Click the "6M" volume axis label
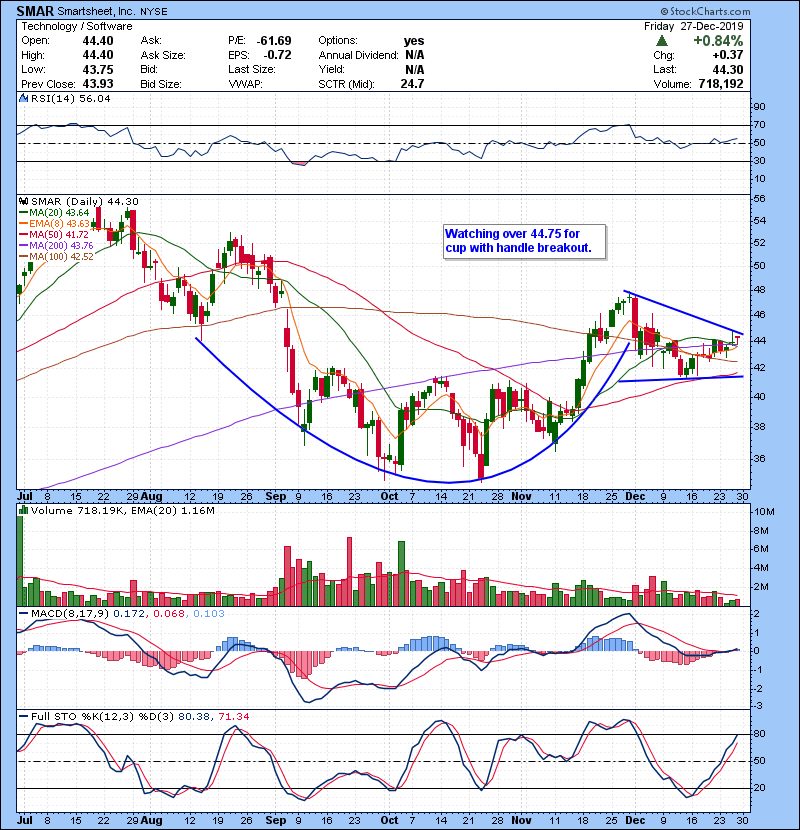 coord(761,548)
